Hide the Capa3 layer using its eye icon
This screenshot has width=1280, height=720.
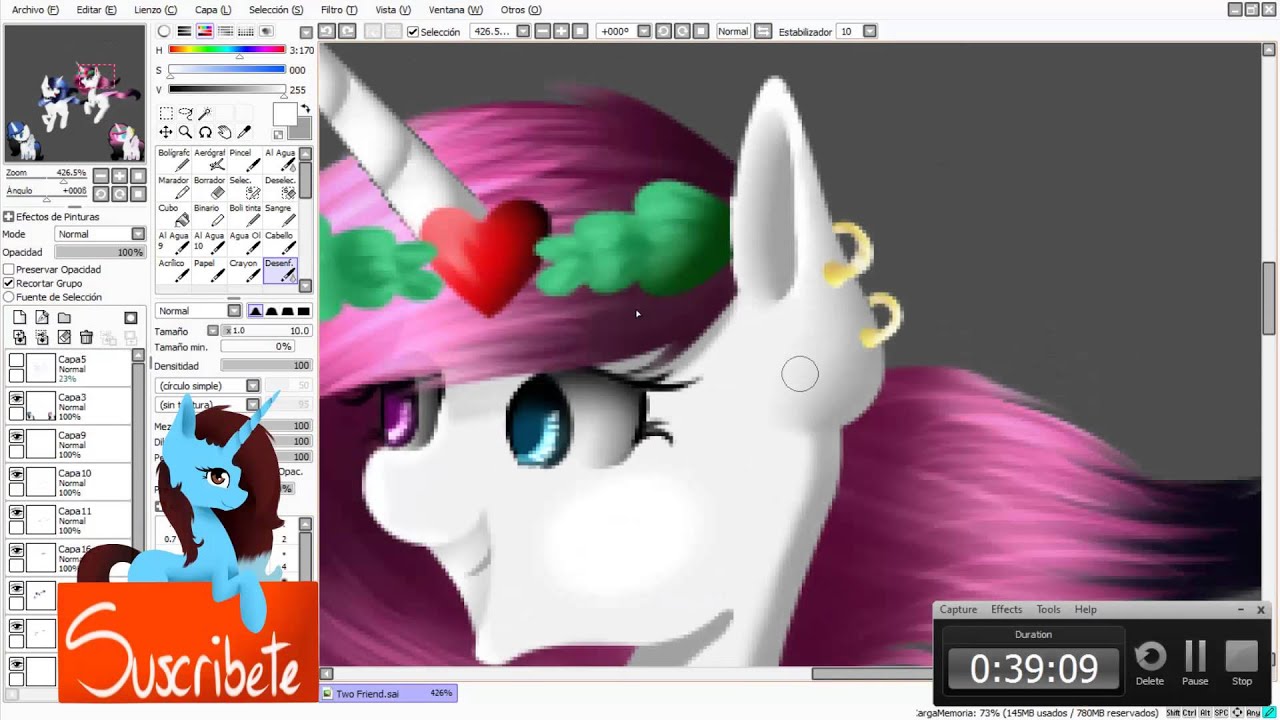(x=16, y=398)
